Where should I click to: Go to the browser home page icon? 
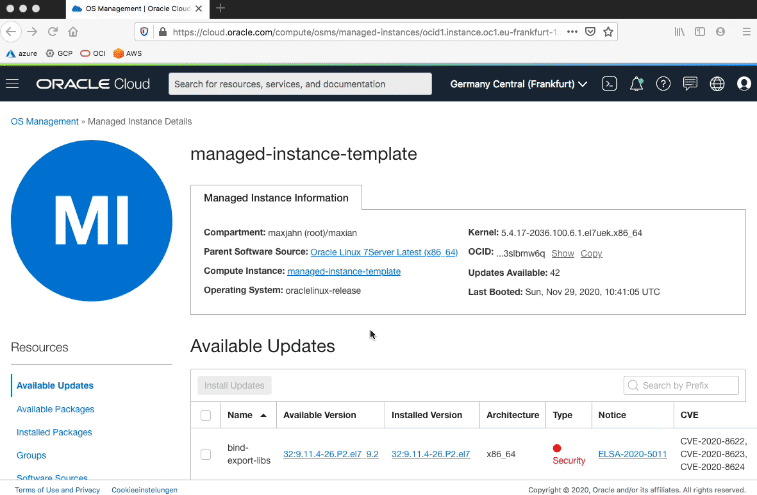click(73, 32)
